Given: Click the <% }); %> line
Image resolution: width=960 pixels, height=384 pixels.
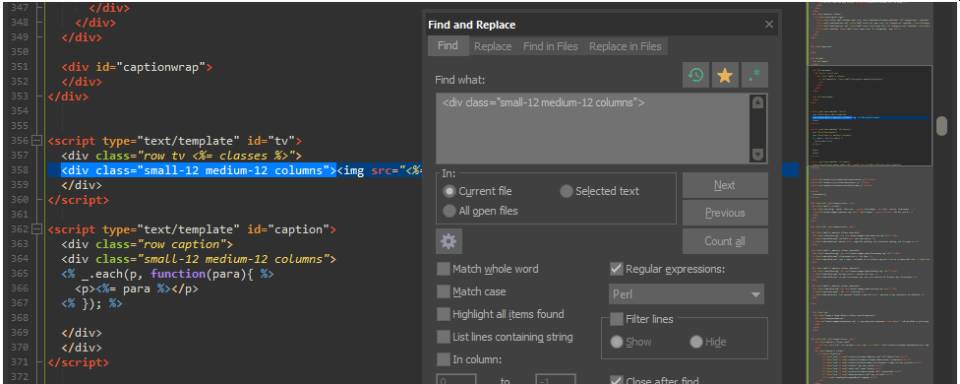Looking at the screenshot, I should [92, 303].
